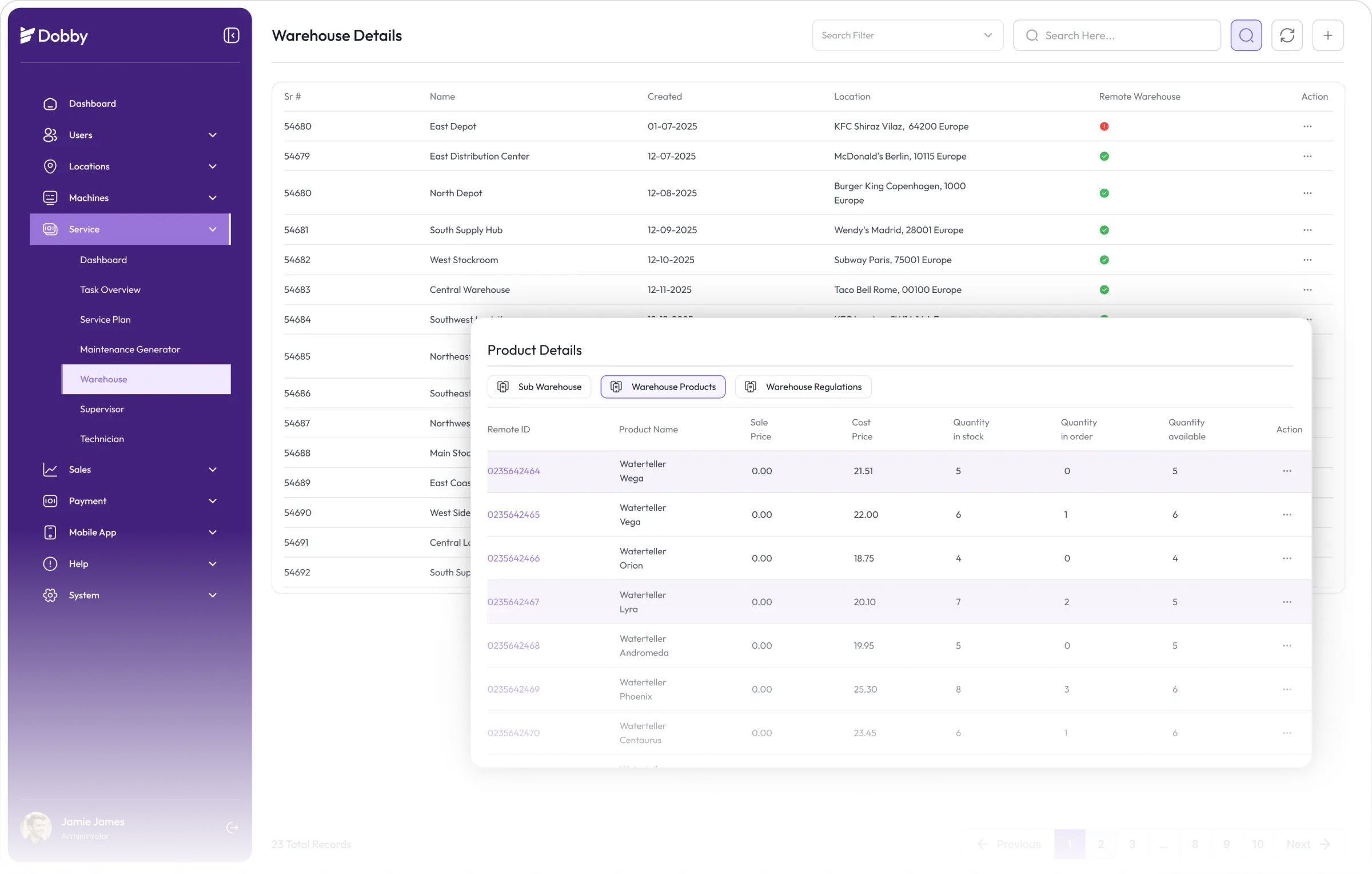Click green status indicator for West Stockroom
The width and height of the screenshot is (1372, 874).
(1104, 260)
